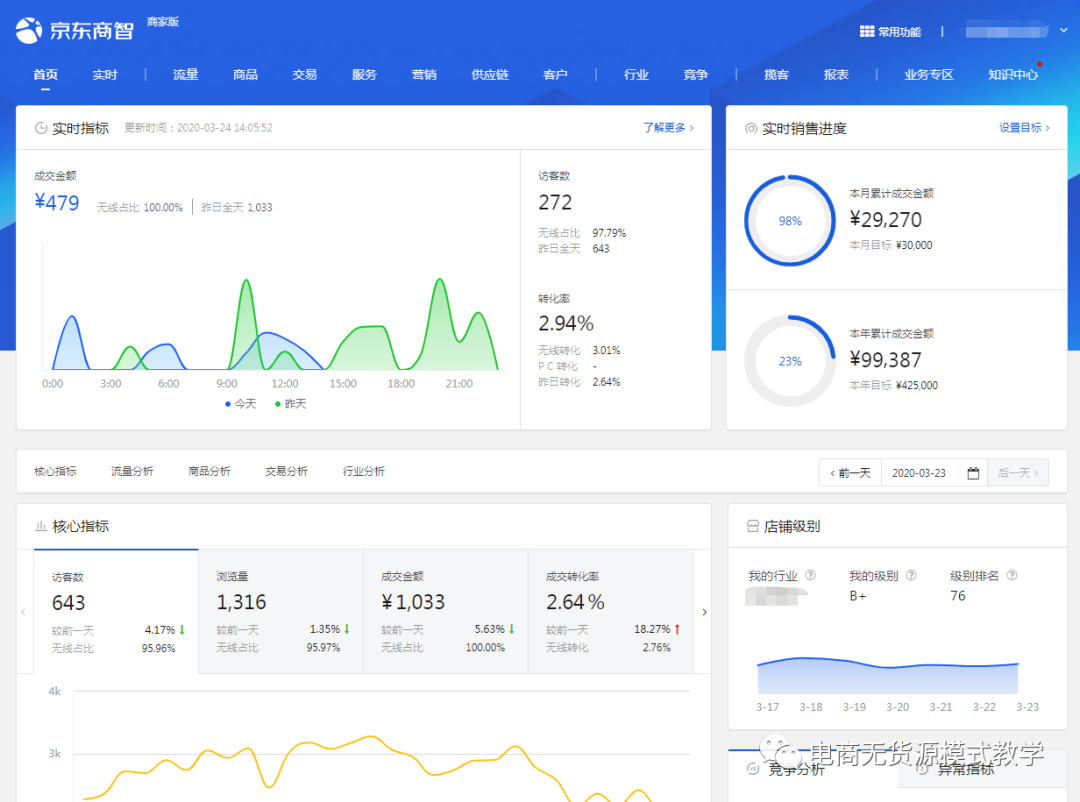The height and width of the screenshot is (802, 1080).
Task: Switch to the 核心指标 section tab
Action: 55,471
